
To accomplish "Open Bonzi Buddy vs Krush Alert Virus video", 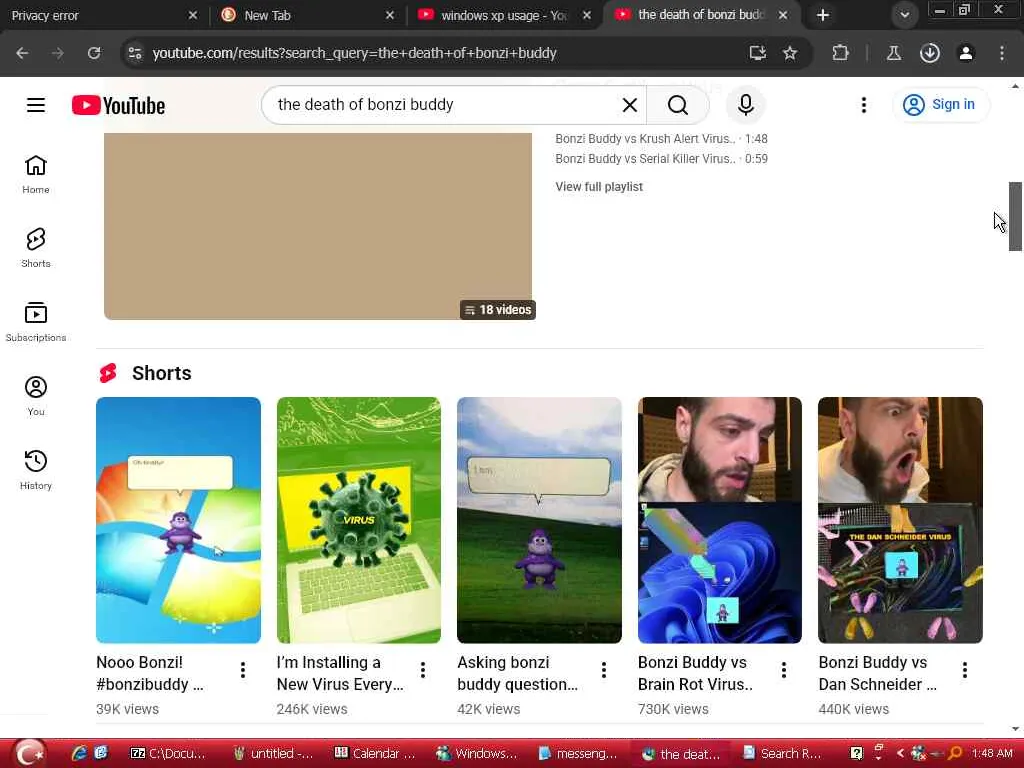I will (x=661, y=138).
